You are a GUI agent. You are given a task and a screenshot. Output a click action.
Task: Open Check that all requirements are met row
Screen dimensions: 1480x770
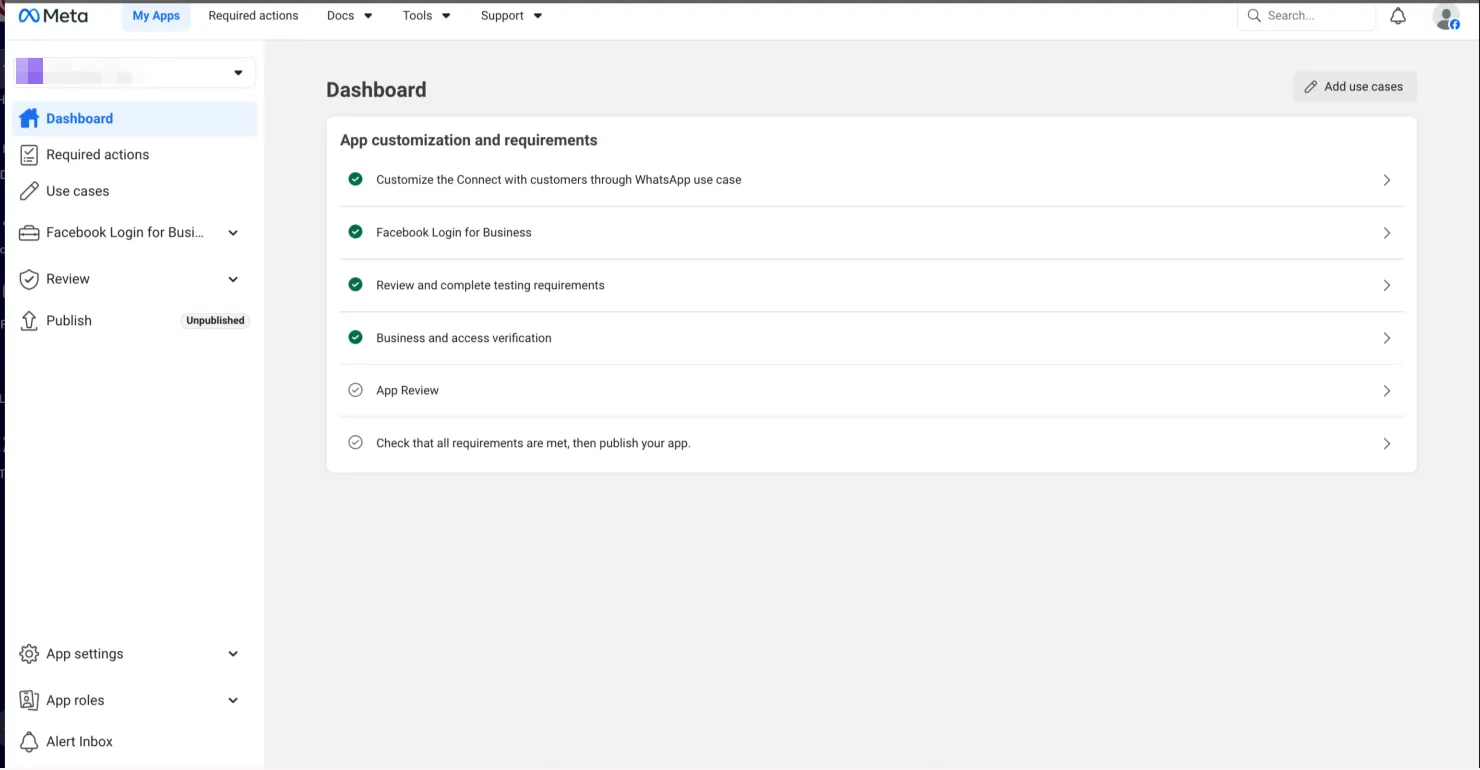click(x=871, y=443)
